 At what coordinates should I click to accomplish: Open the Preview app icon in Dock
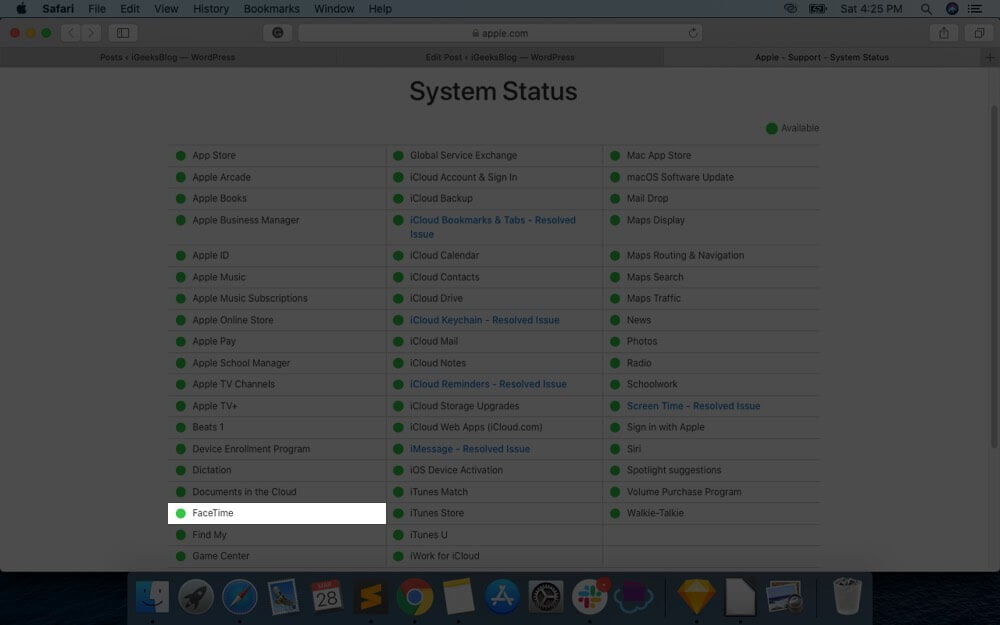784,597
